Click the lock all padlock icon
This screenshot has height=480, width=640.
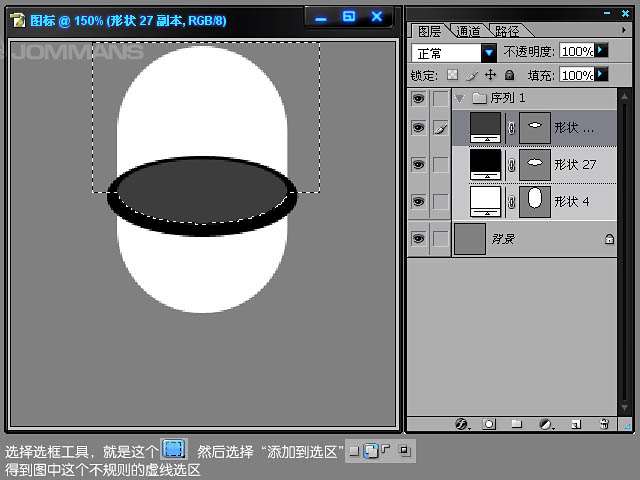(x=509, y=75)
